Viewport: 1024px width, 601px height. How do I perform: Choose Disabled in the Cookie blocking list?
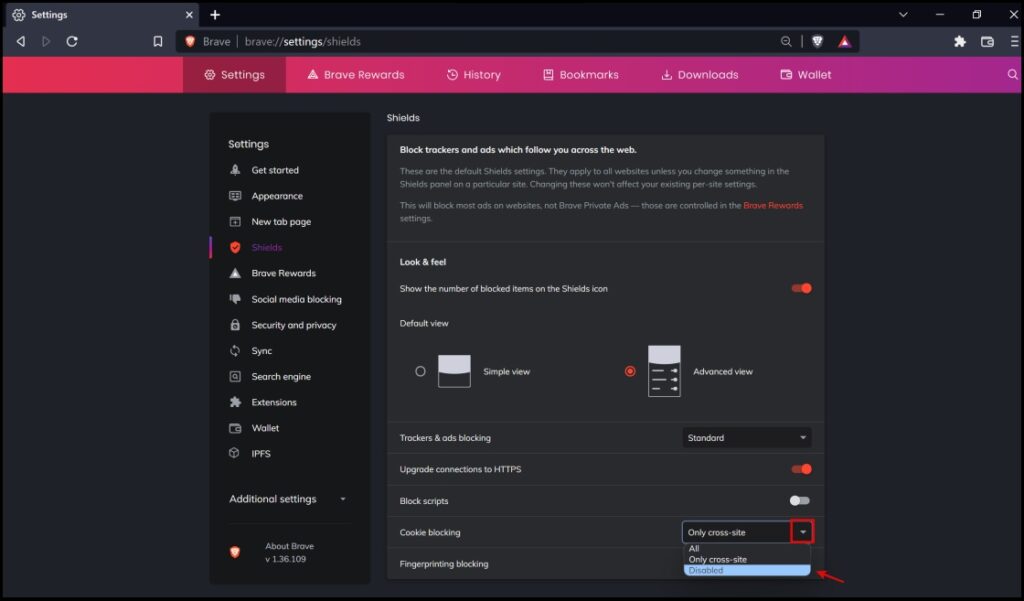pyautogui.click(x=747, y=570)
